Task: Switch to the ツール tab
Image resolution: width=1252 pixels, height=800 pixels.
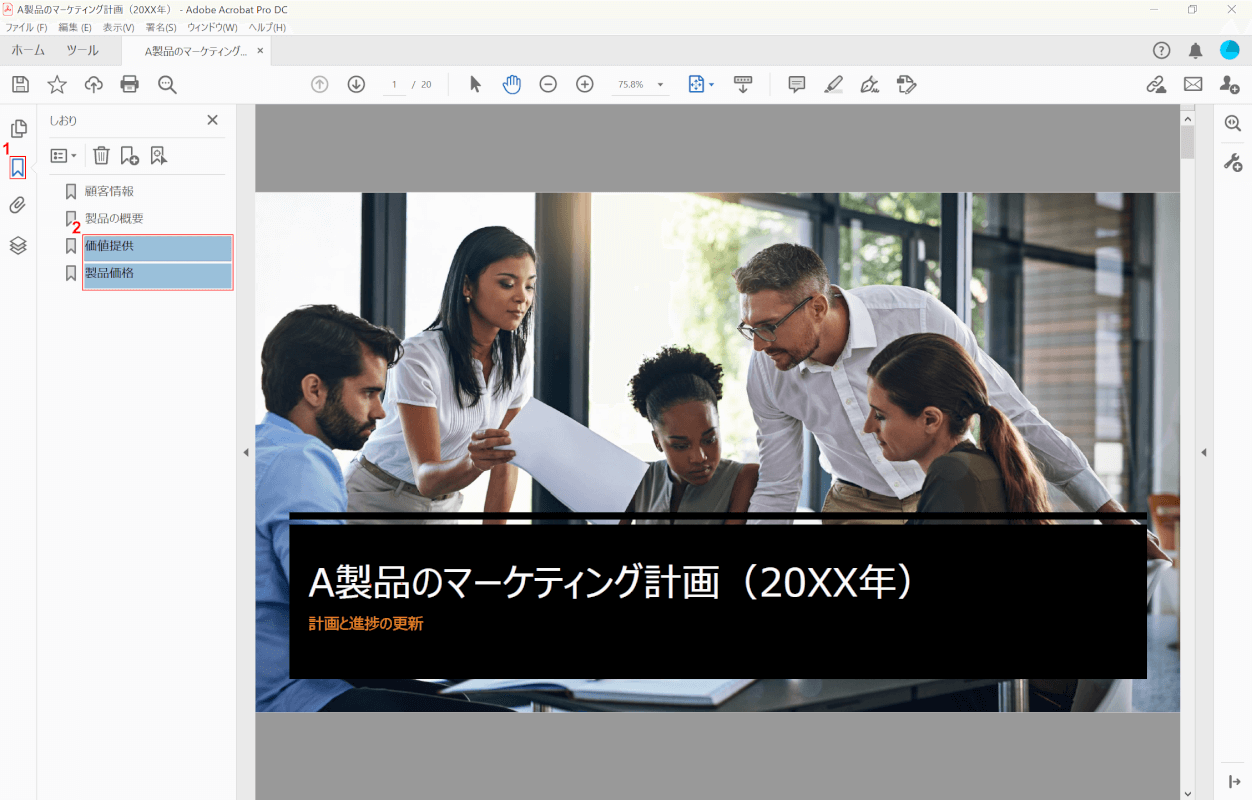Action: [x=82, y=50]
